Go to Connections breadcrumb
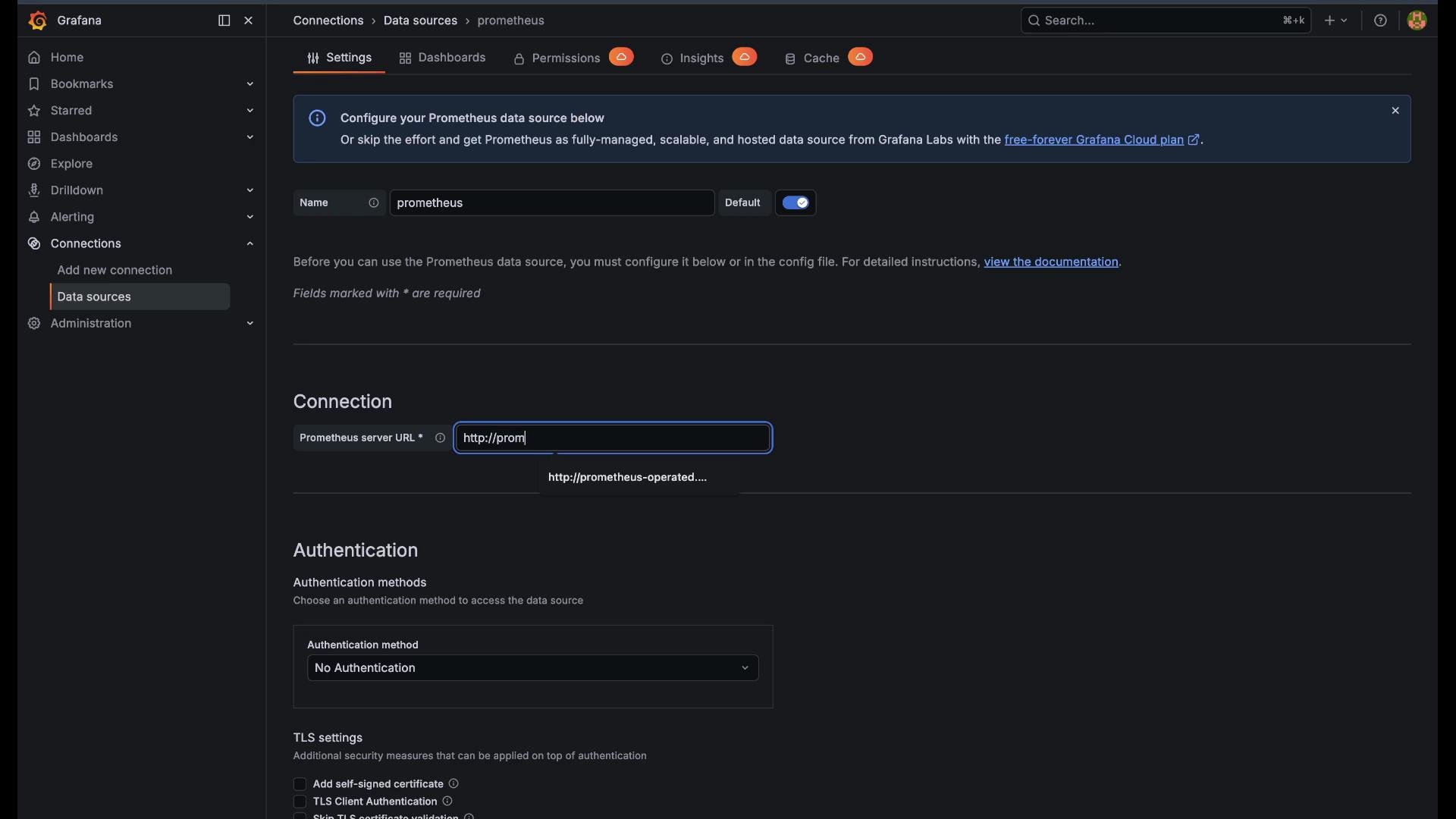This screenshot has height=819, width=1456. click(x=329, y=20)
